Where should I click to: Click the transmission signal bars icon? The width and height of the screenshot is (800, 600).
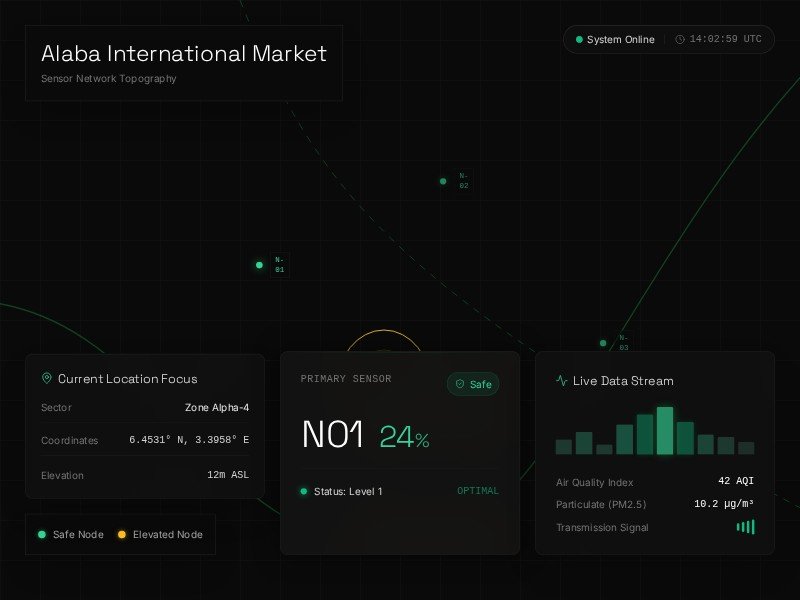(746, 527)
